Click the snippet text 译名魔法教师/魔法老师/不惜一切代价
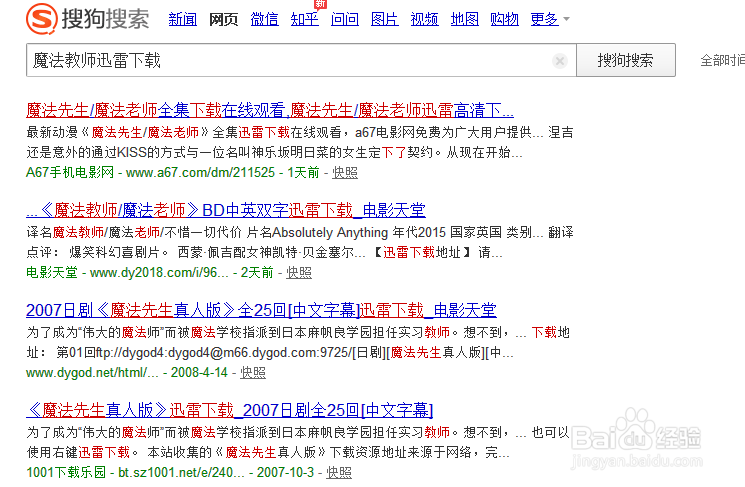Viewport: 745px width, 487px height. point(134,233)
